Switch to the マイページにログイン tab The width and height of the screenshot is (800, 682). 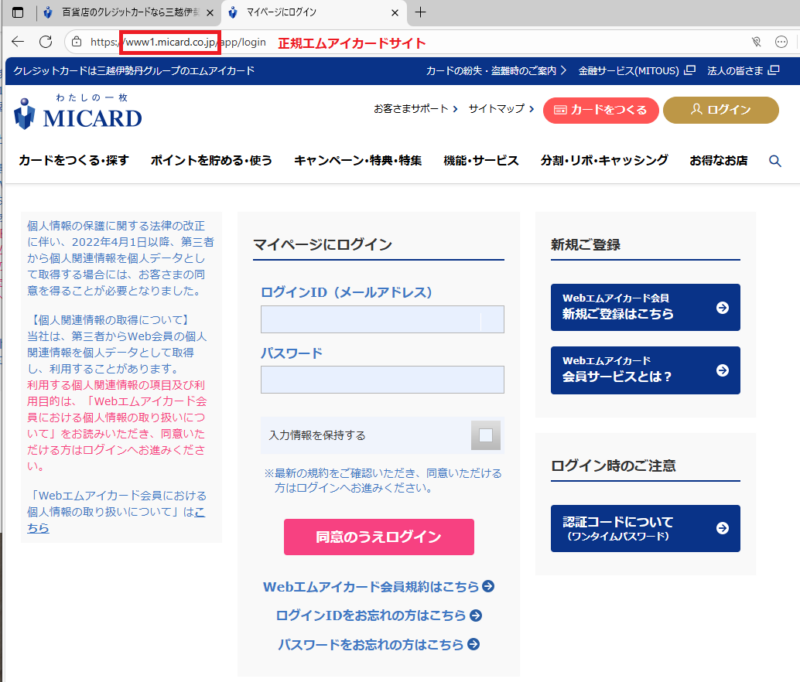pyautogui.click(x=310, y=13)
